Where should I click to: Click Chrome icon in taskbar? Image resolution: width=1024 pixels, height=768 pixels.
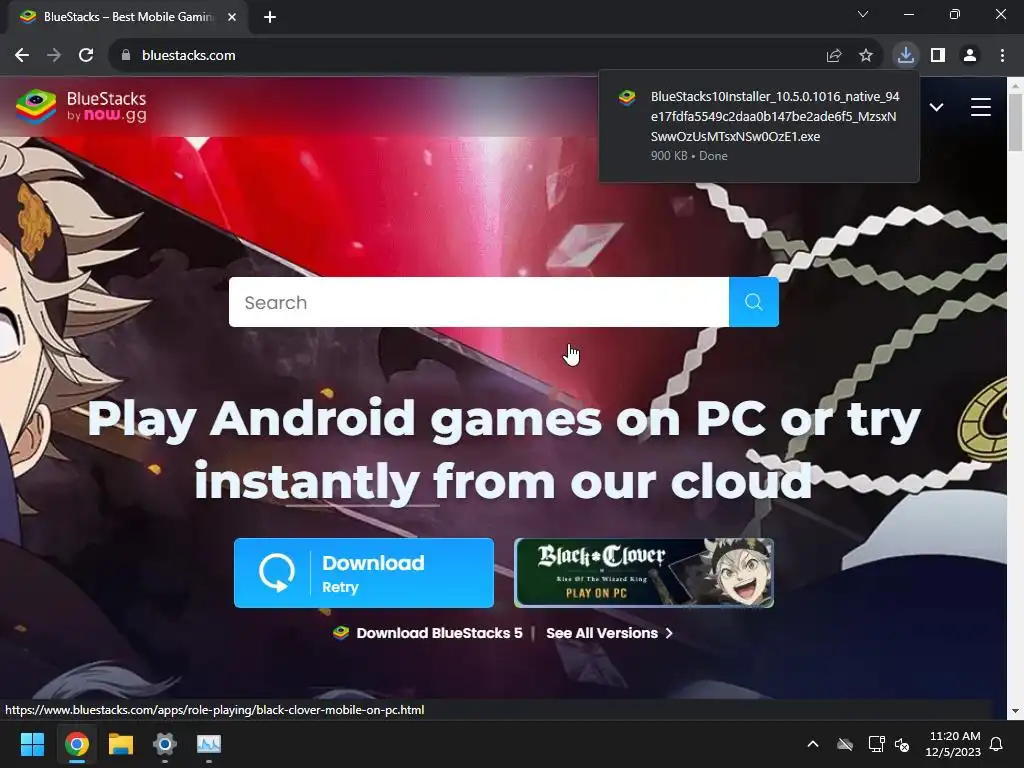tap(77, 744)
